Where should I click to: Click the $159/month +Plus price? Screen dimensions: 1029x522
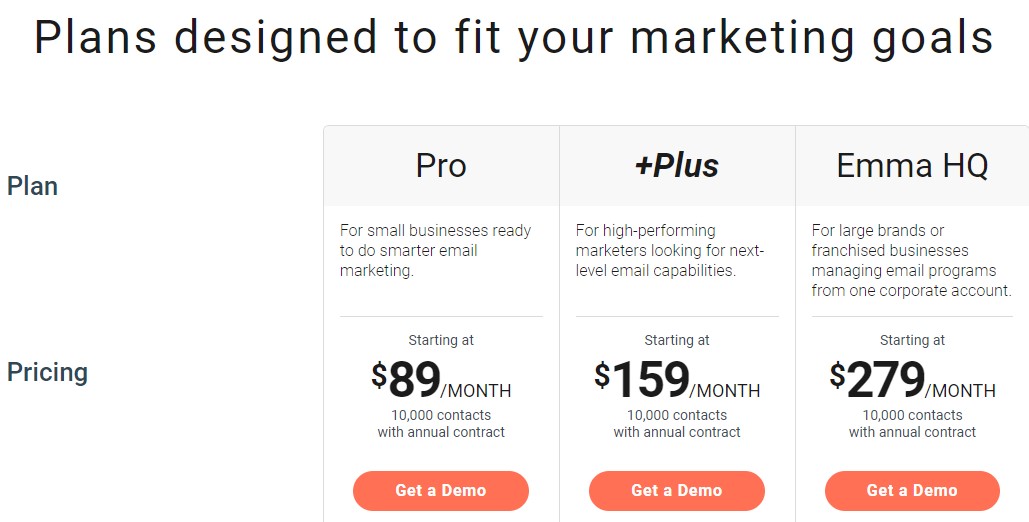pos(677,380)
